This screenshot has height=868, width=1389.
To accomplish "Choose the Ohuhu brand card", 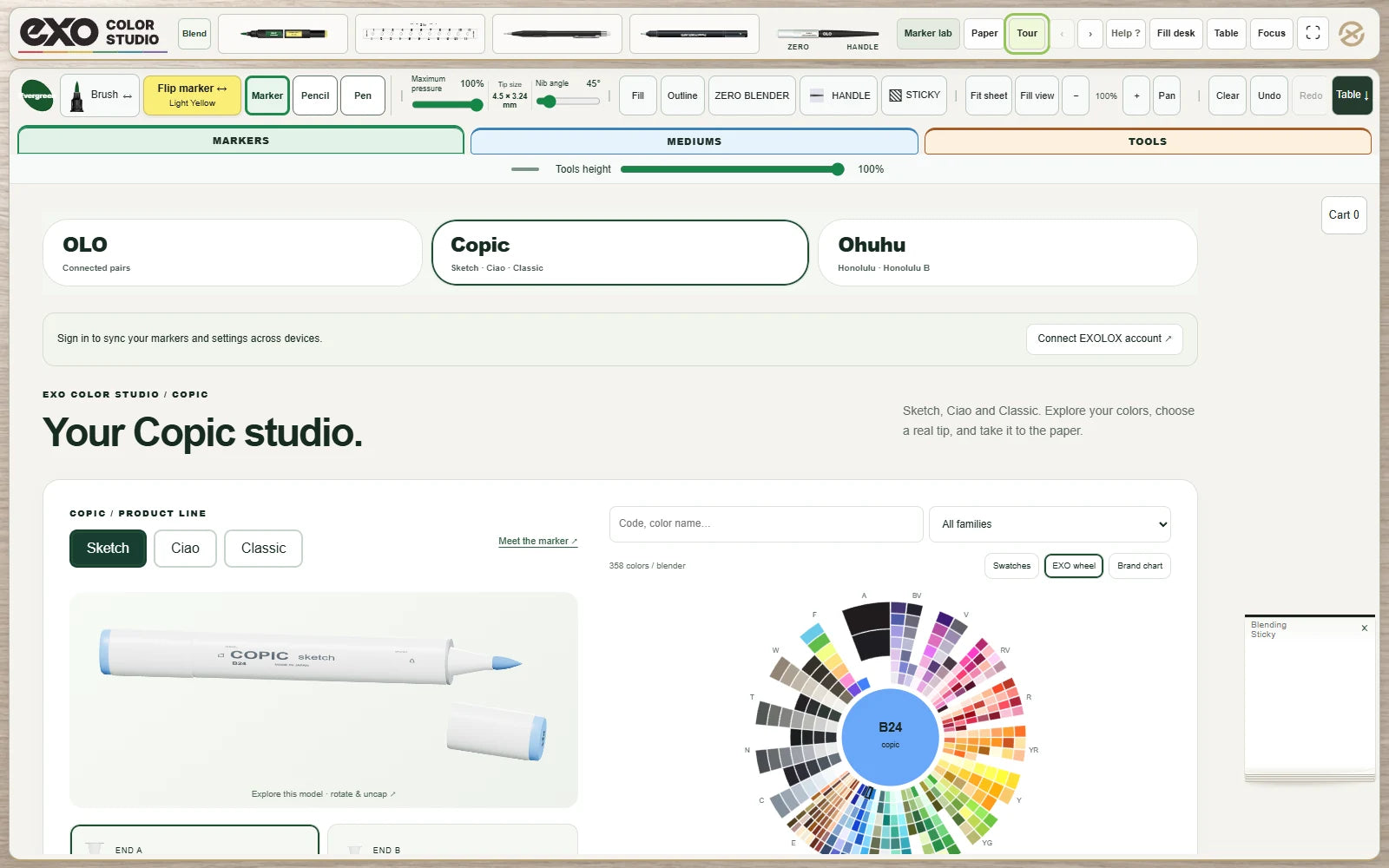I will (x=1008, y=253).
